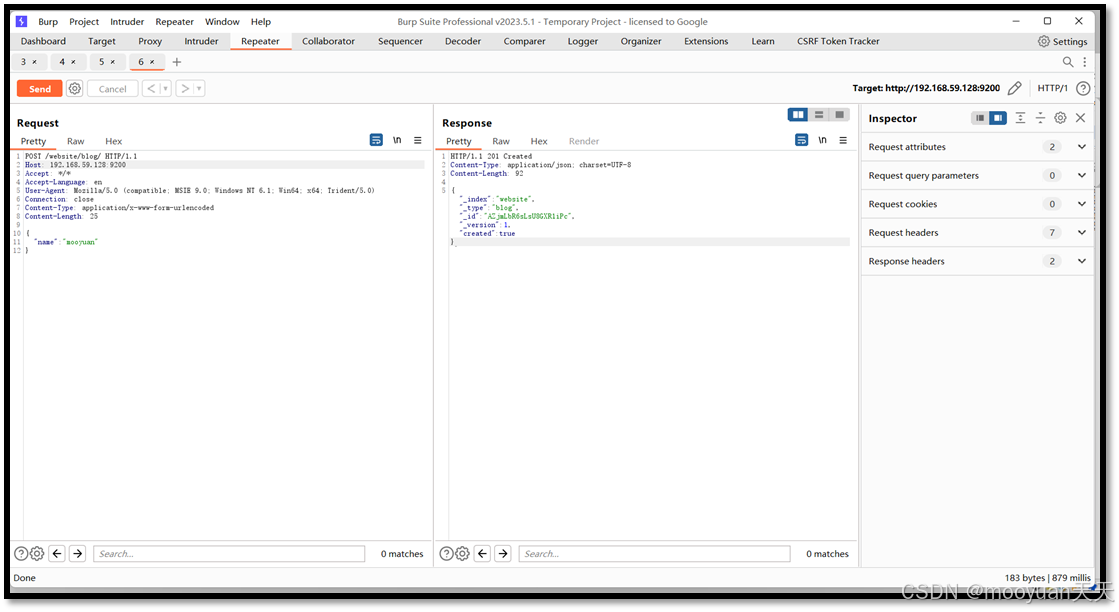The height and width of the screenshot is (612, 1119).
Task: Open Request search help icon
Action: tap(21, 554)
